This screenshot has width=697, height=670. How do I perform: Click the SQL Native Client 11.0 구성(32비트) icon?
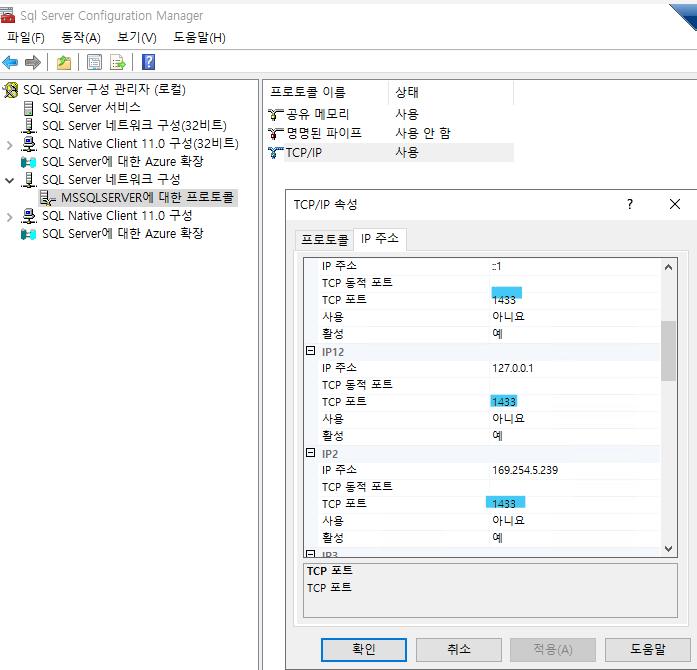29,144
